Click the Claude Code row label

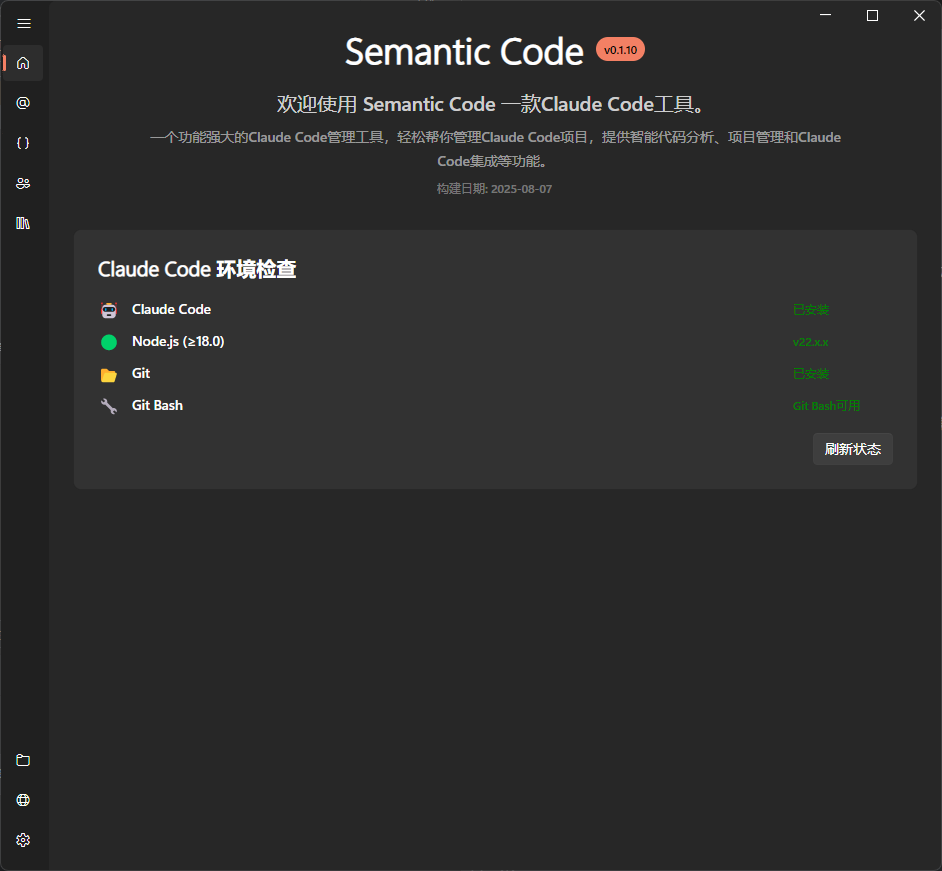[x=171, y=309]
